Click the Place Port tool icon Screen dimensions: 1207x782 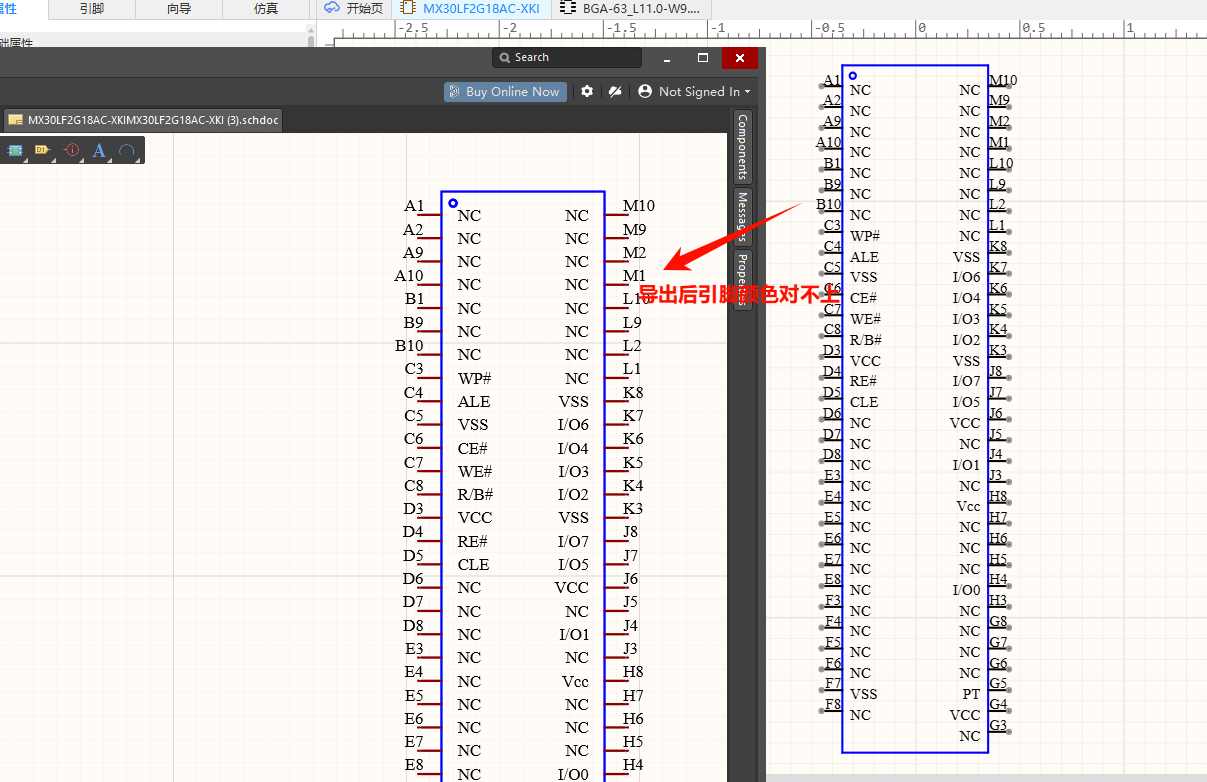point(43,150)
